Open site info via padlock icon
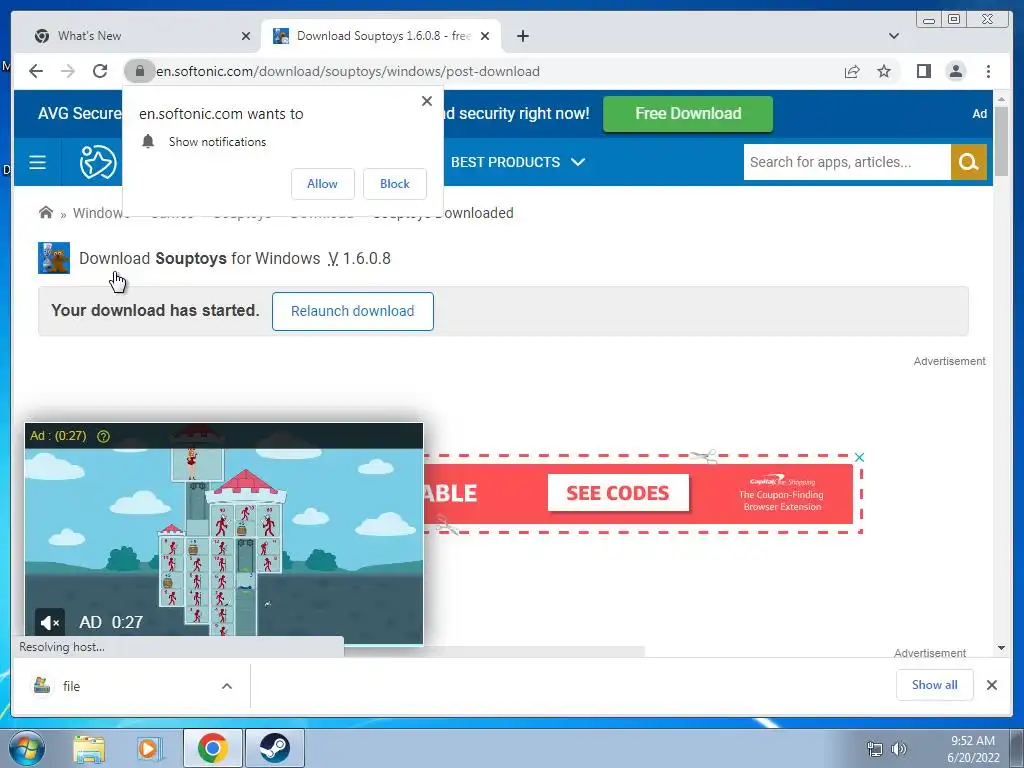Image resolution: width=1024 pixels, height=768 pixels. pyautogui.click(x=139, y=71)
